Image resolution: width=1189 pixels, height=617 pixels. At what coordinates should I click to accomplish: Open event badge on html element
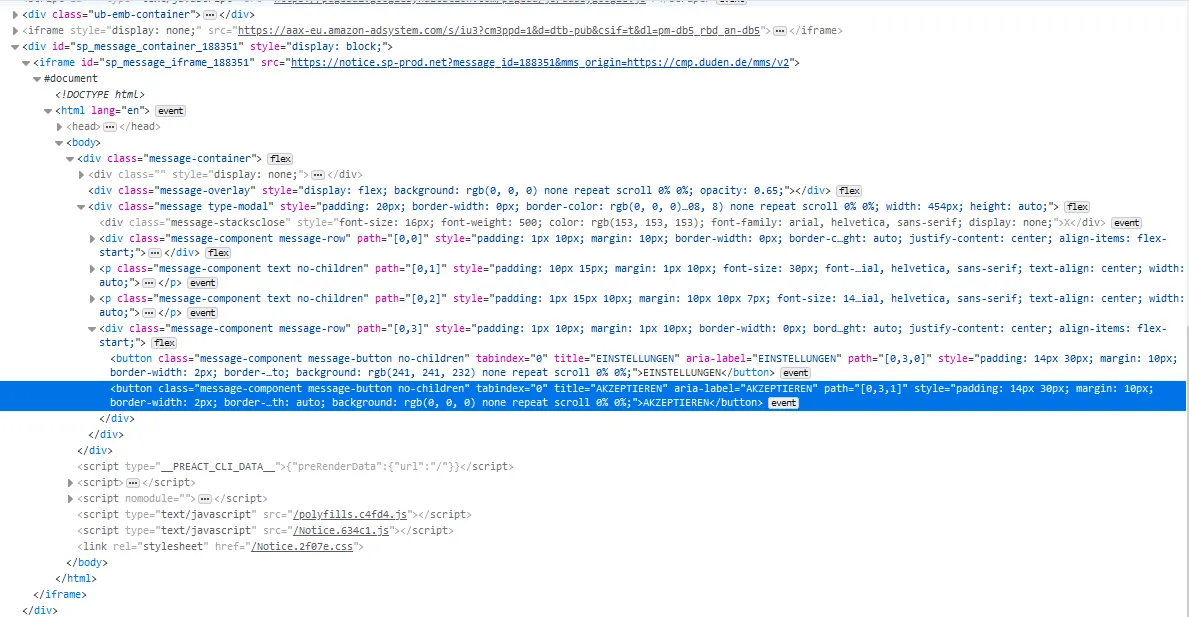(171, 111)
